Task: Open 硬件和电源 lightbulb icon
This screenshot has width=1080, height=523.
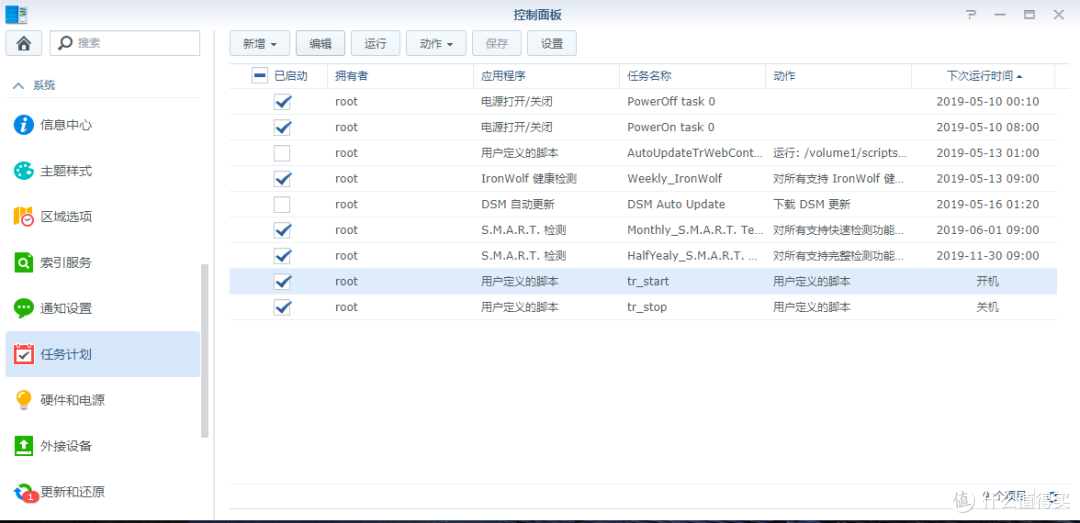Action: 24,400
